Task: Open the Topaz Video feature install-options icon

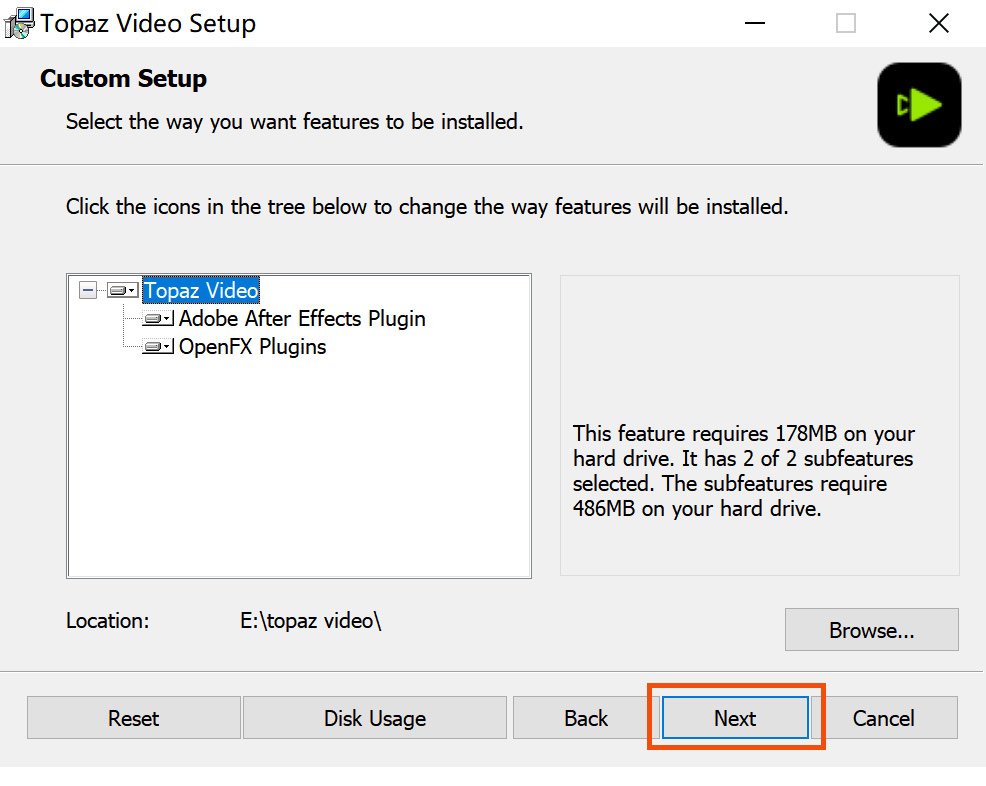Action: pos(123,291)
